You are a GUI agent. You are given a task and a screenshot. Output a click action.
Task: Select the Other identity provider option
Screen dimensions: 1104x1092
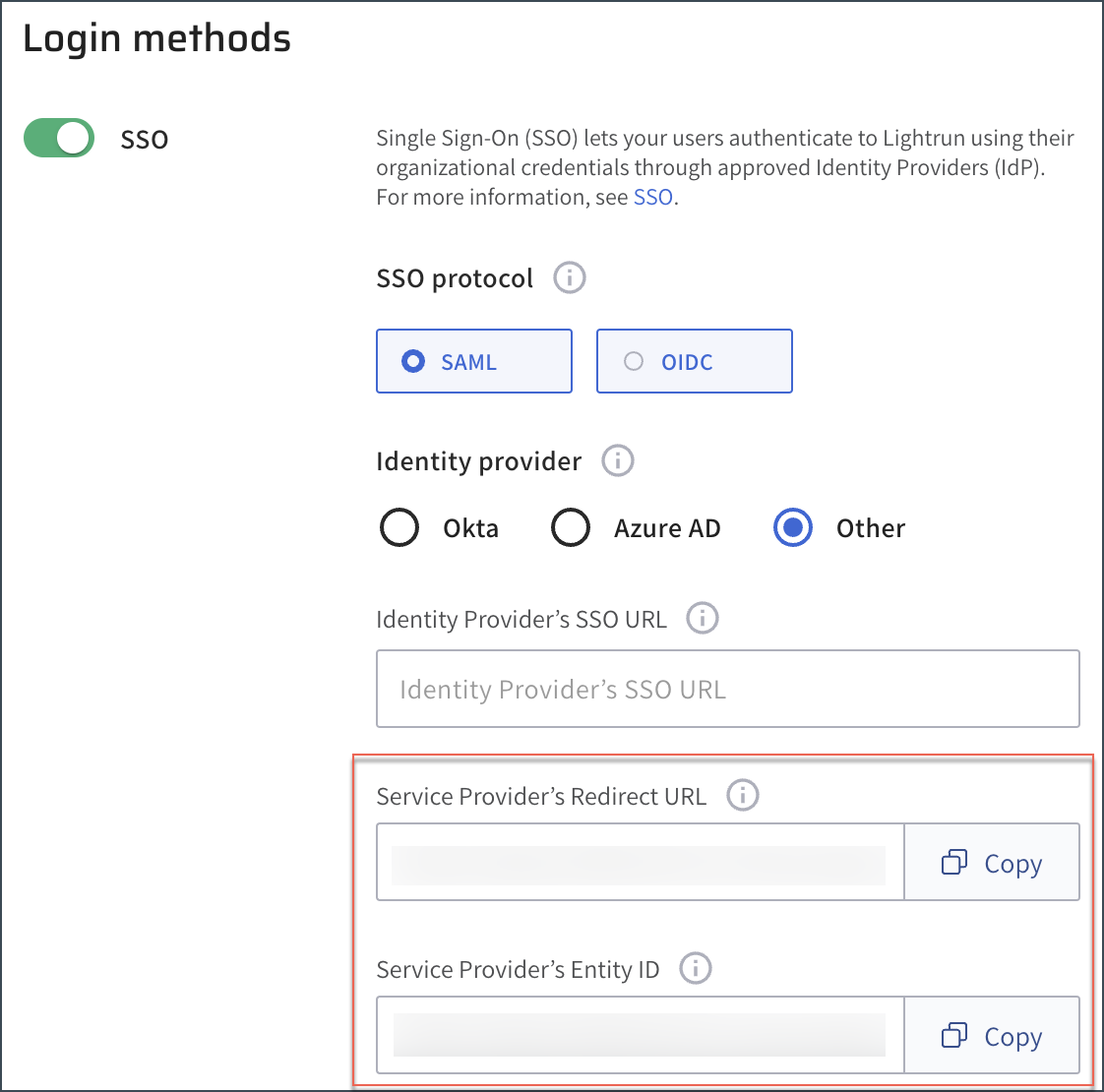pyautogui.click(x=792, y=528)
